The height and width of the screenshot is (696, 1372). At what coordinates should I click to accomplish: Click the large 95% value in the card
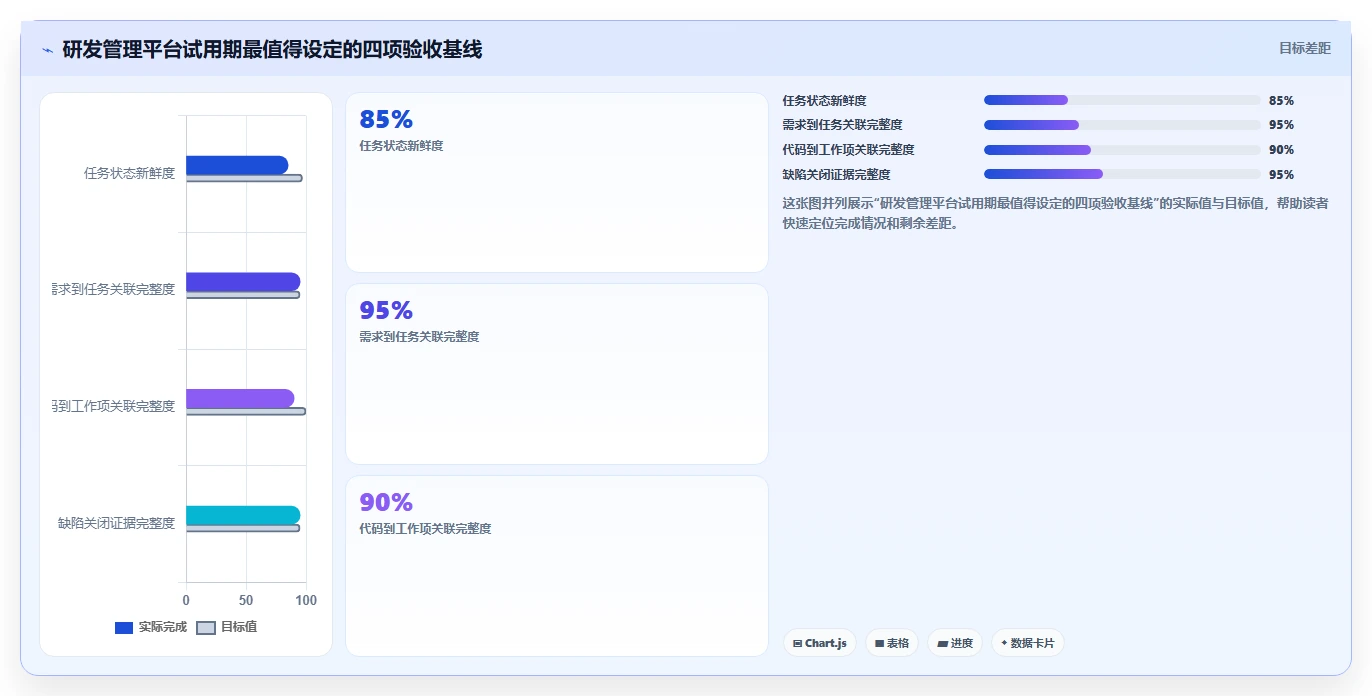point(386,310)
